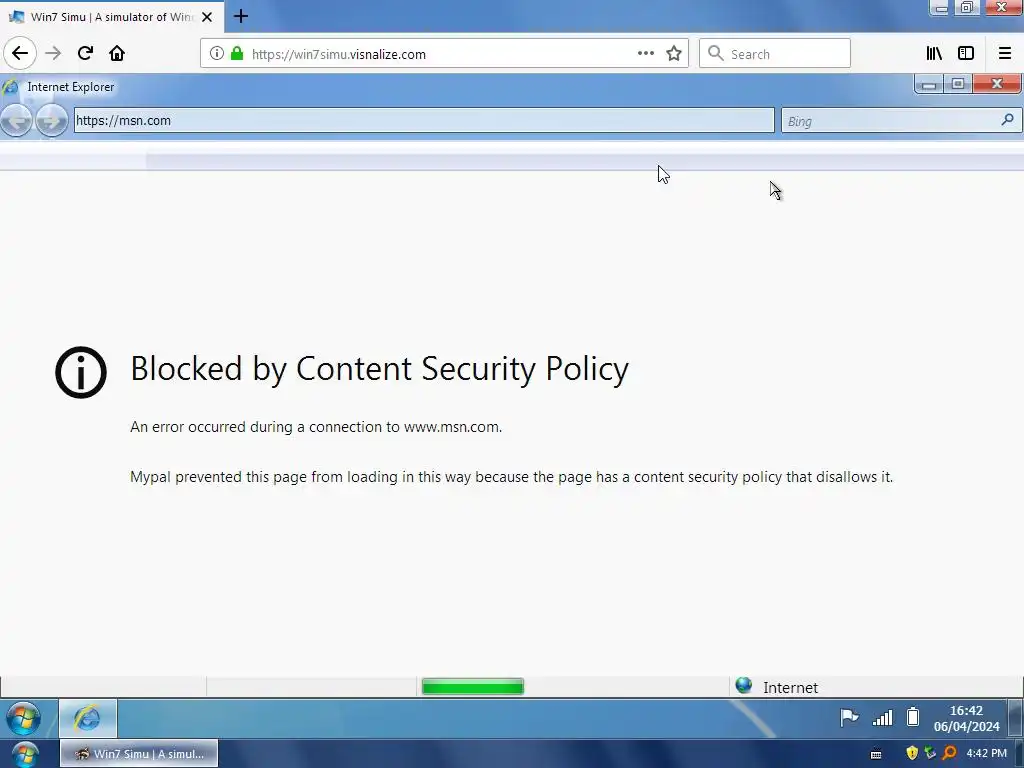This screenshot has height=768, width=1024.
Task: Go forward in the outer browser
Action: coord(53,53)
